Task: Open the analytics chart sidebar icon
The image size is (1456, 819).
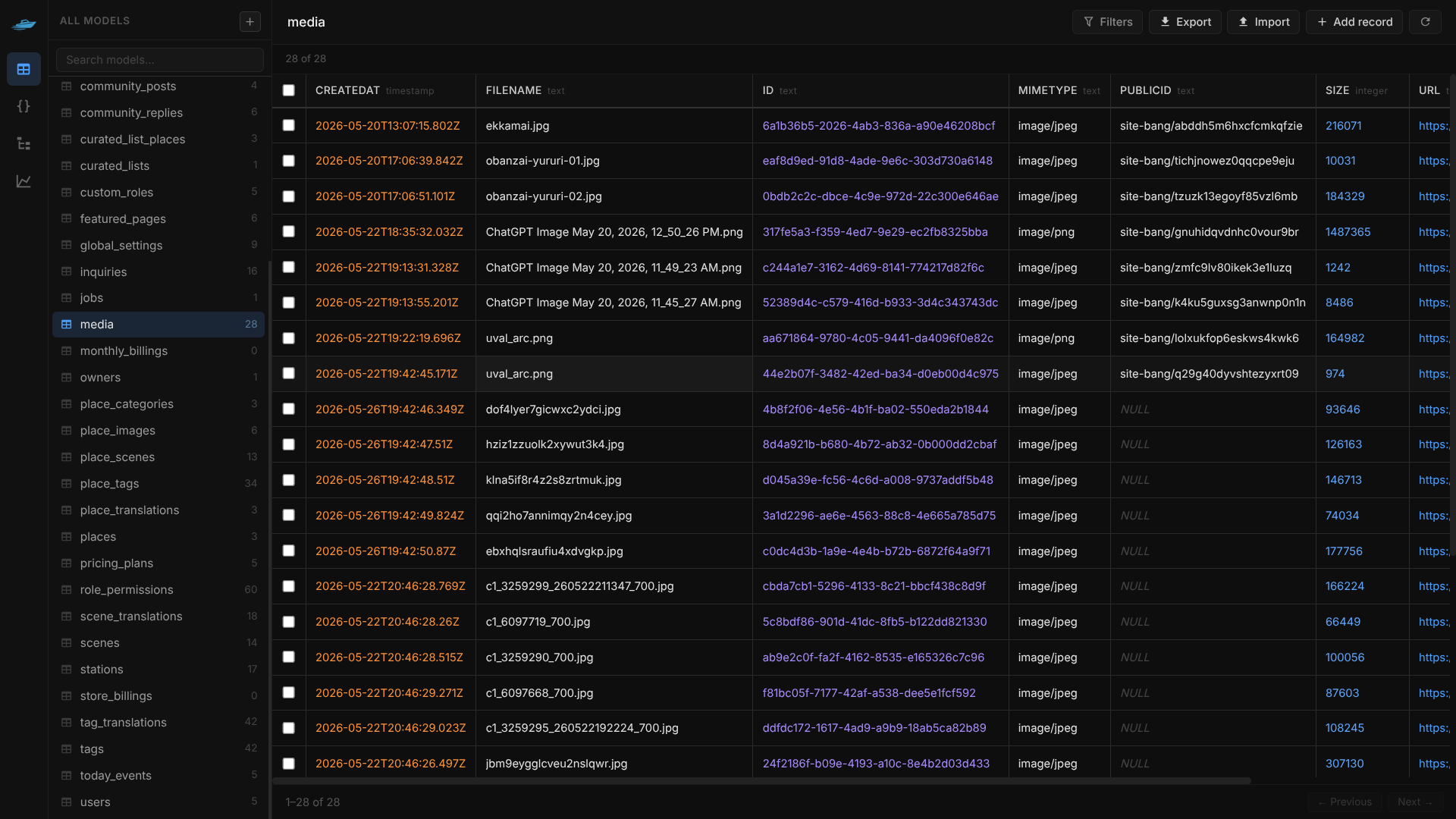Action: (x=24, y=181)
